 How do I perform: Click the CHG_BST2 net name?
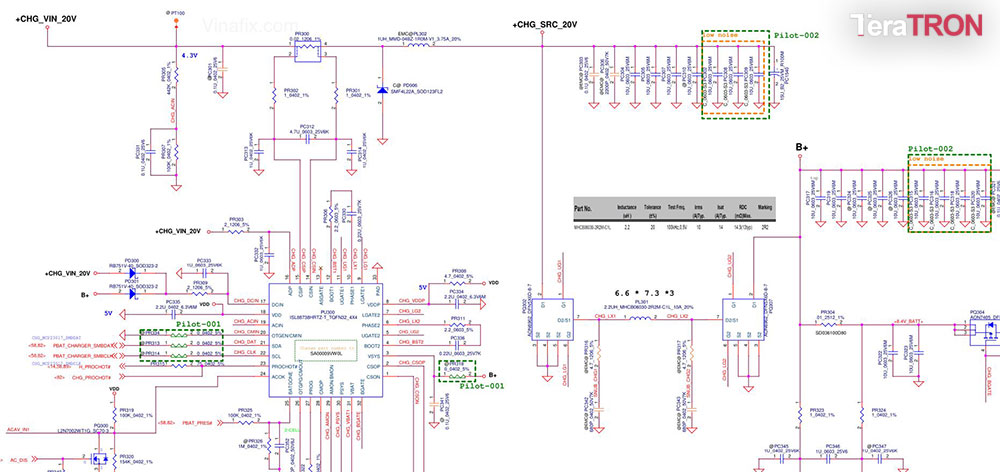tap(411, 342)
